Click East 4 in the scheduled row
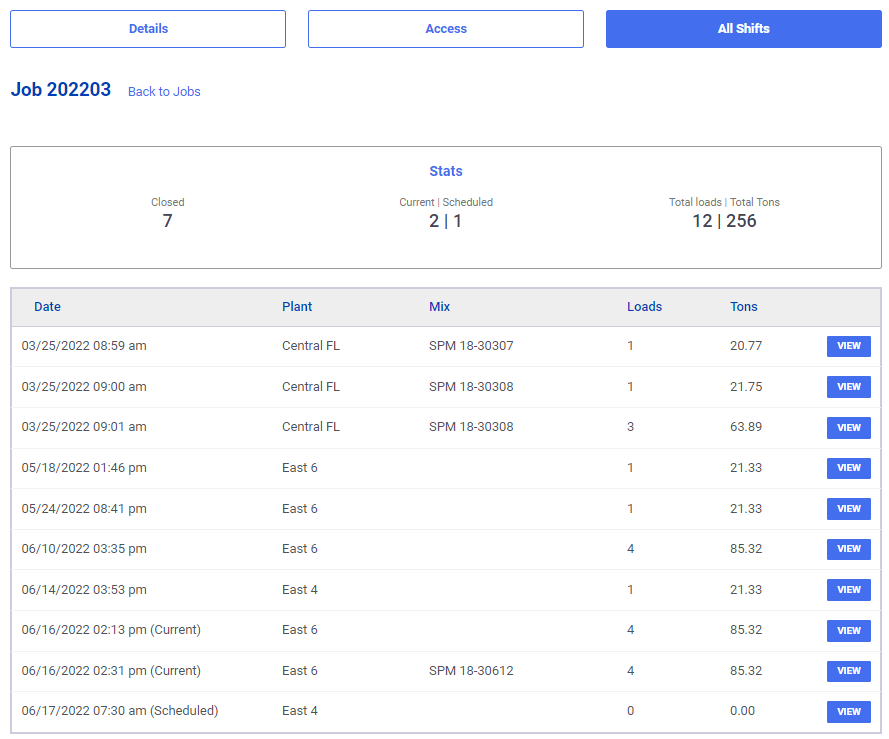 (299, 711)
